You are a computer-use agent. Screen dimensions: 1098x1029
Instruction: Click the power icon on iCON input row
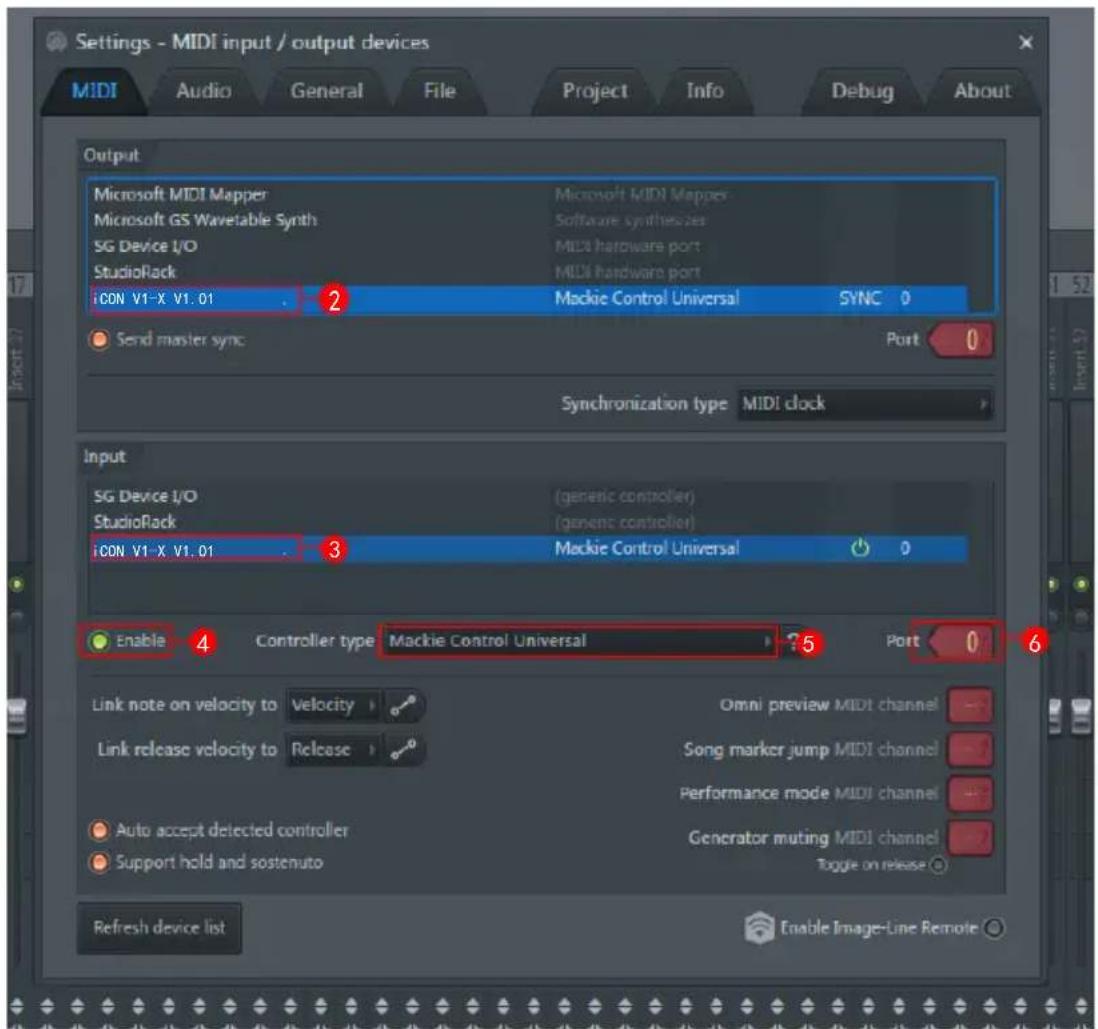click(x=859, y=548)
